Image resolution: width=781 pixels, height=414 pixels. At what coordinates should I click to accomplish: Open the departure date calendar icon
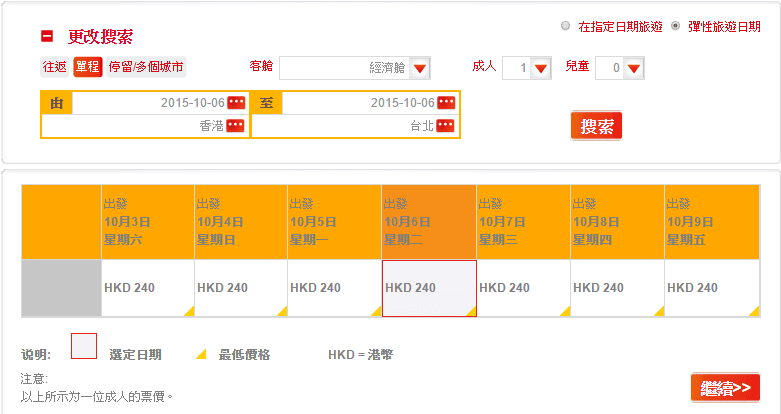click(235, 103)
